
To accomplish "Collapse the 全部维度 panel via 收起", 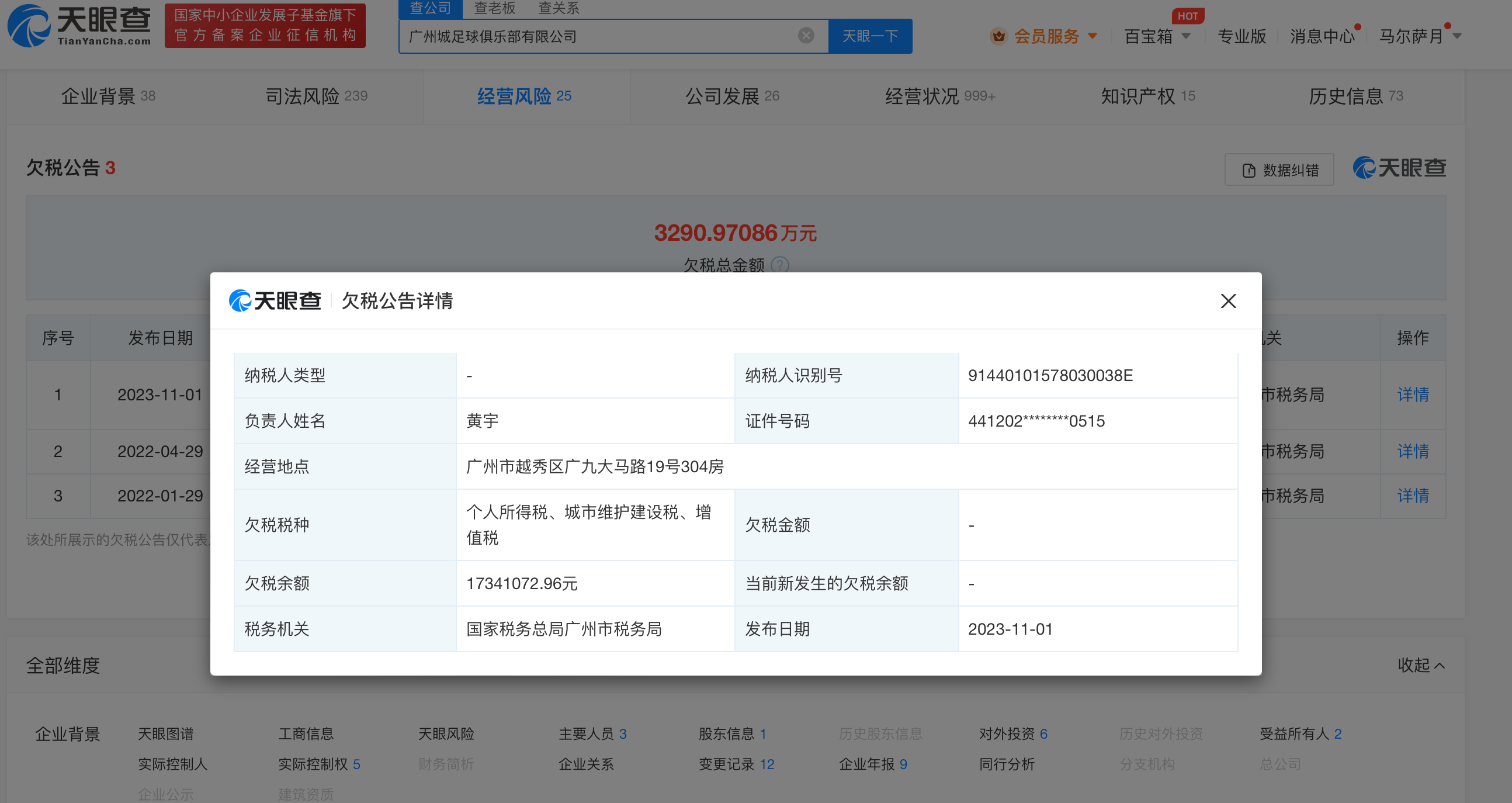I will click(1420, 665).
